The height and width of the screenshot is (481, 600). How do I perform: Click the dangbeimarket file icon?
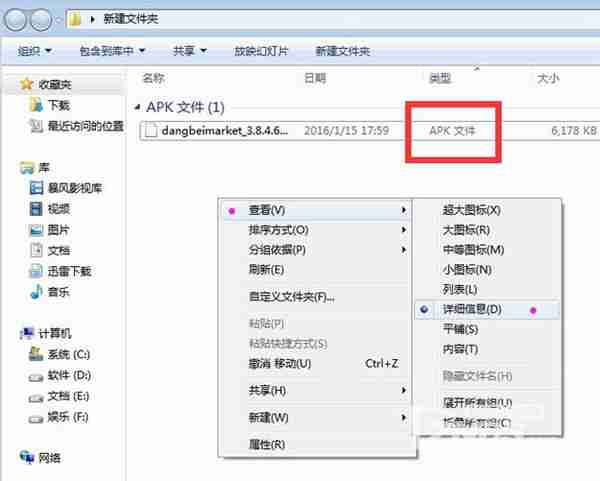click(x=150, y=130)
